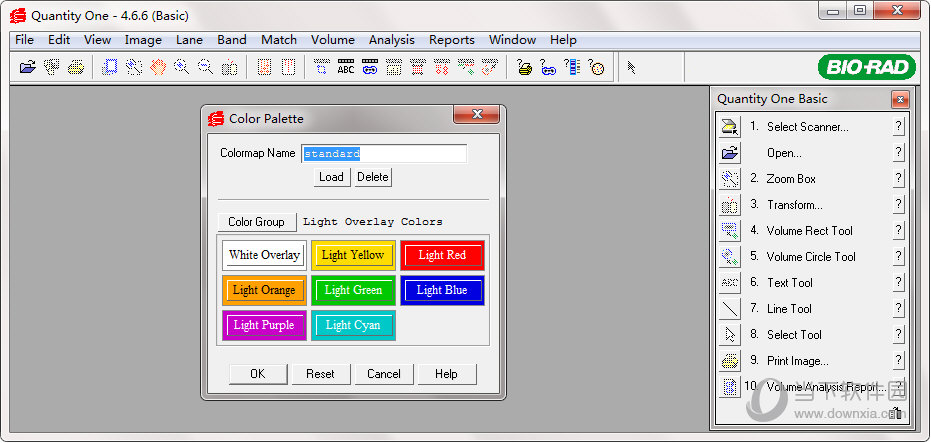Viewport: 931px width, 443px height.
Task: Click the ? help button beside Zoom Box
Action: [898, 179]
